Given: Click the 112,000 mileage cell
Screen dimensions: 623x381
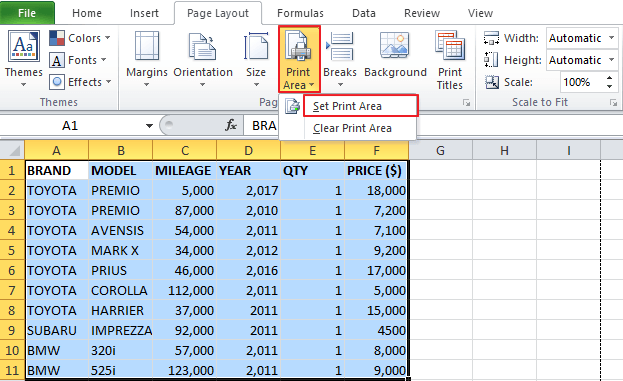Looking at the screenshot, I should 185,290.
